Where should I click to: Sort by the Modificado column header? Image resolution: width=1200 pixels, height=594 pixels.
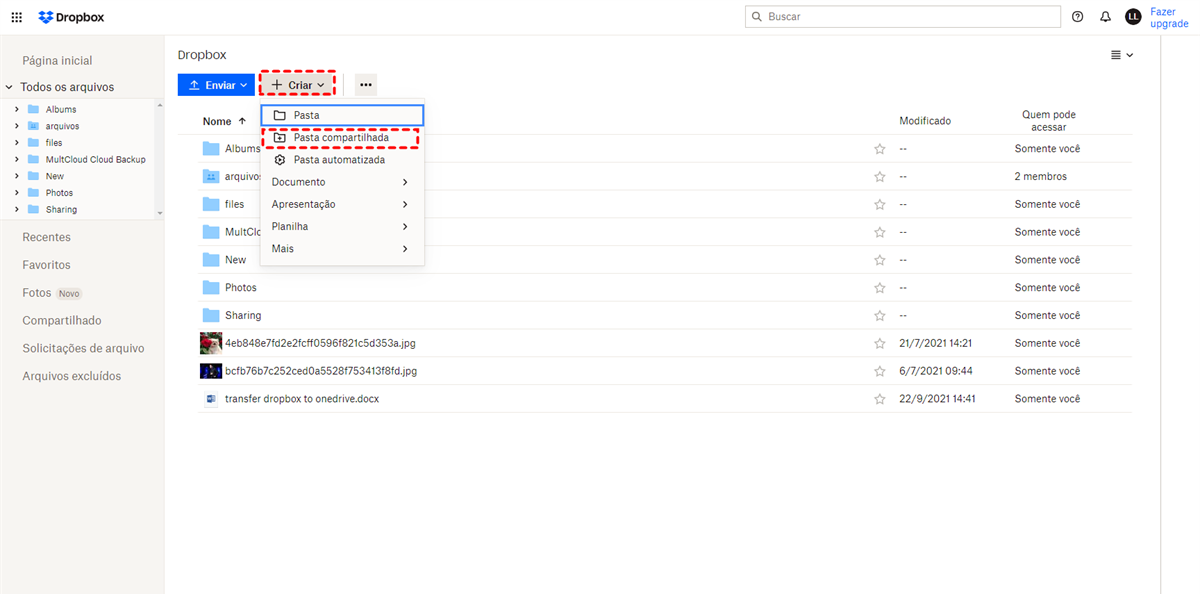[925, 121]
